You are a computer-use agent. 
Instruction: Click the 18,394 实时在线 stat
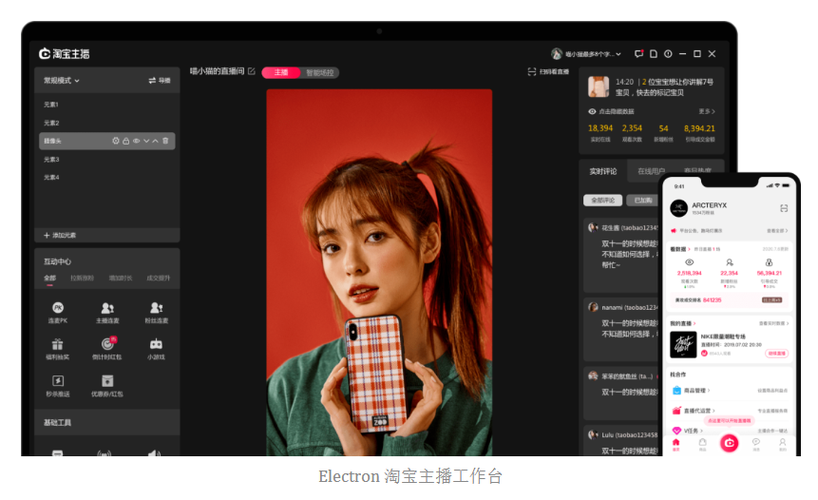600,133
